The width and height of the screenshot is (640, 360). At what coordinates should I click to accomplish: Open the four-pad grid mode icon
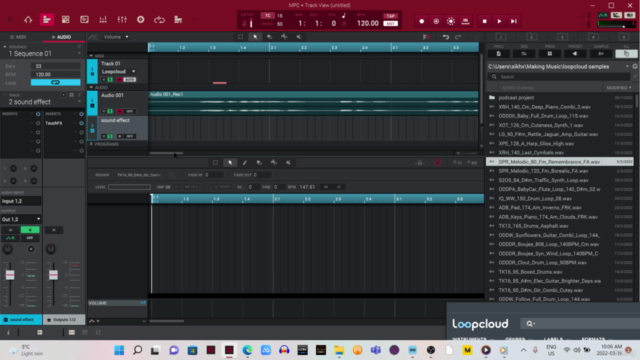65,20
